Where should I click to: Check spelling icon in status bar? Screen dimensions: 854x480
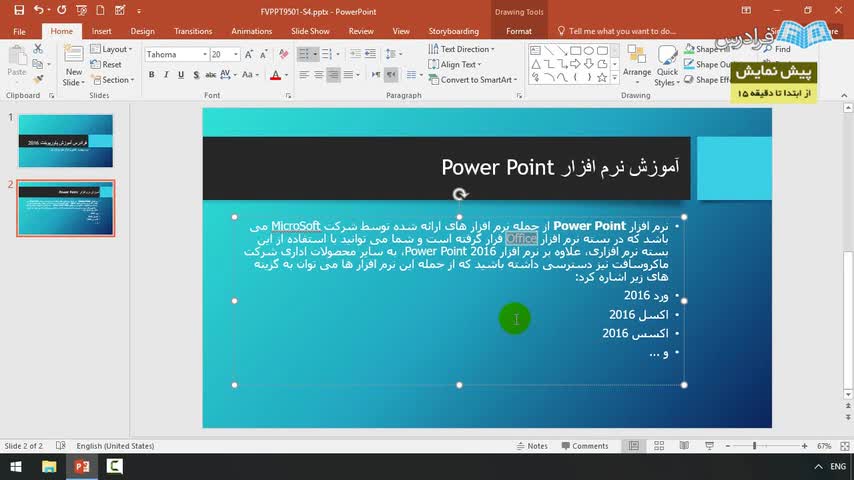click(x=60, y=446)
